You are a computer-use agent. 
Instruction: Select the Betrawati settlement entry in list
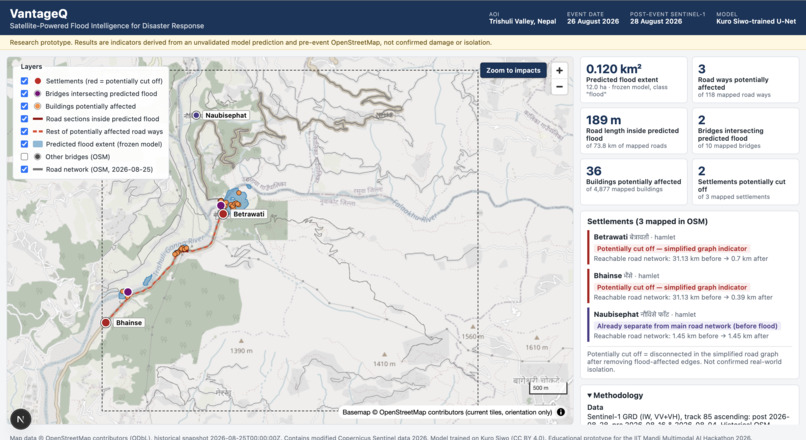coord(689,247)
